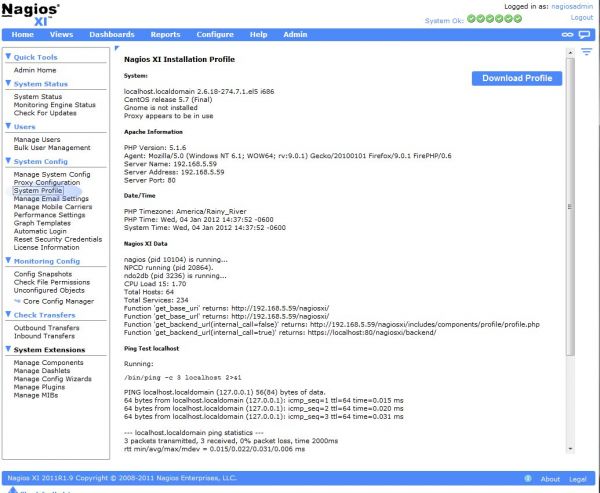Click the Download Profile button

516,78
